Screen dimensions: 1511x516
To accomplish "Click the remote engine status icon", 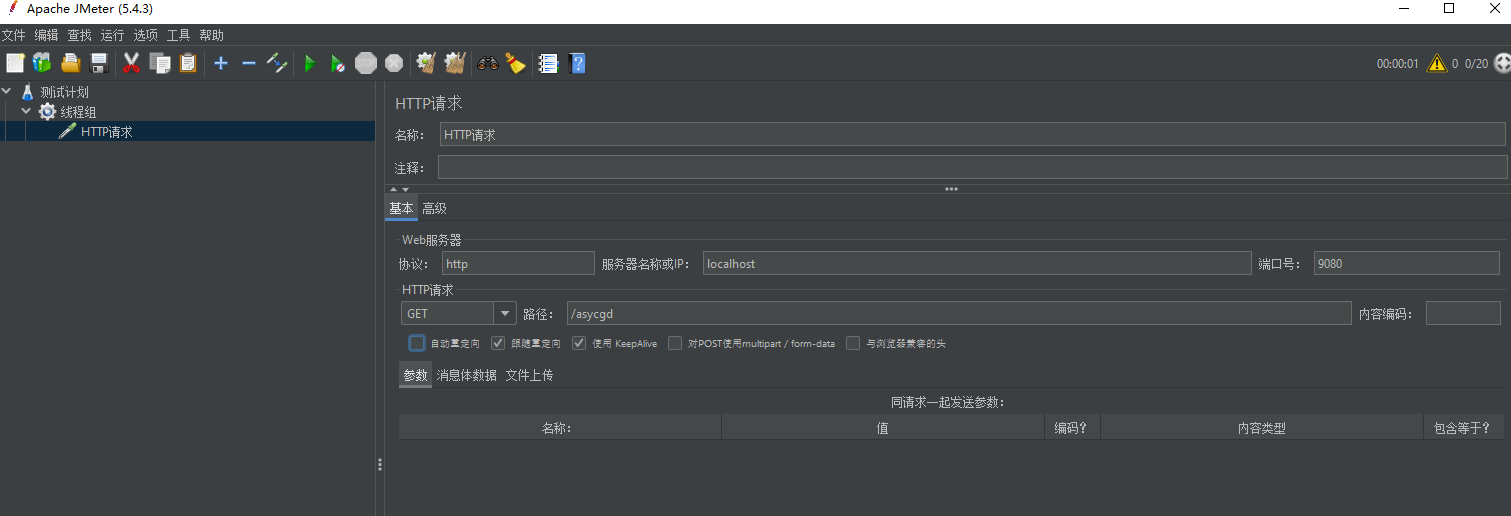I will click(x=1500, y=63).
